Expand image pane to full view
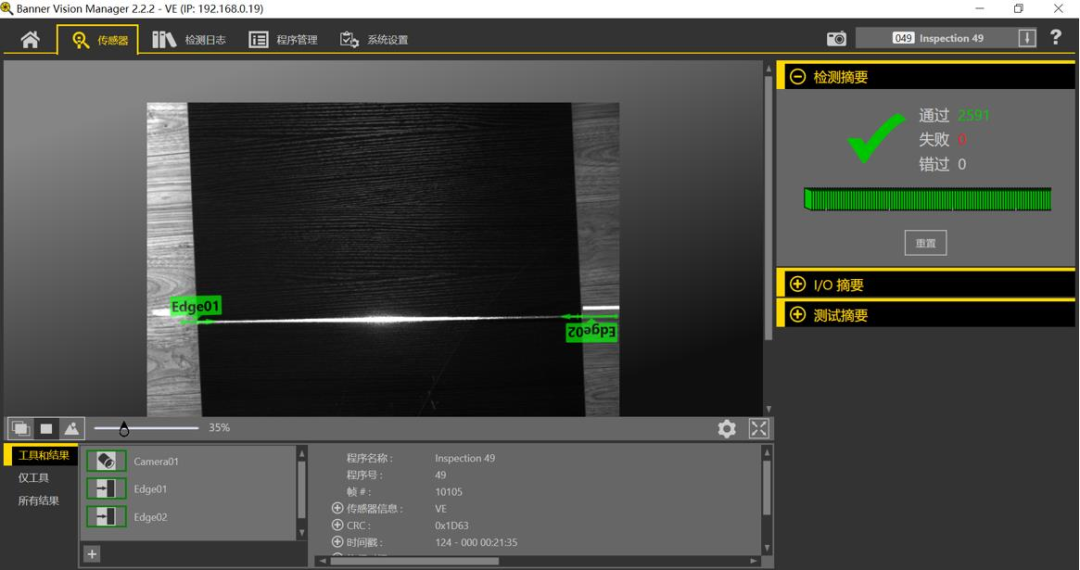Image resolution: width=1080 pixels, height=570 pixels. [759, 429]
